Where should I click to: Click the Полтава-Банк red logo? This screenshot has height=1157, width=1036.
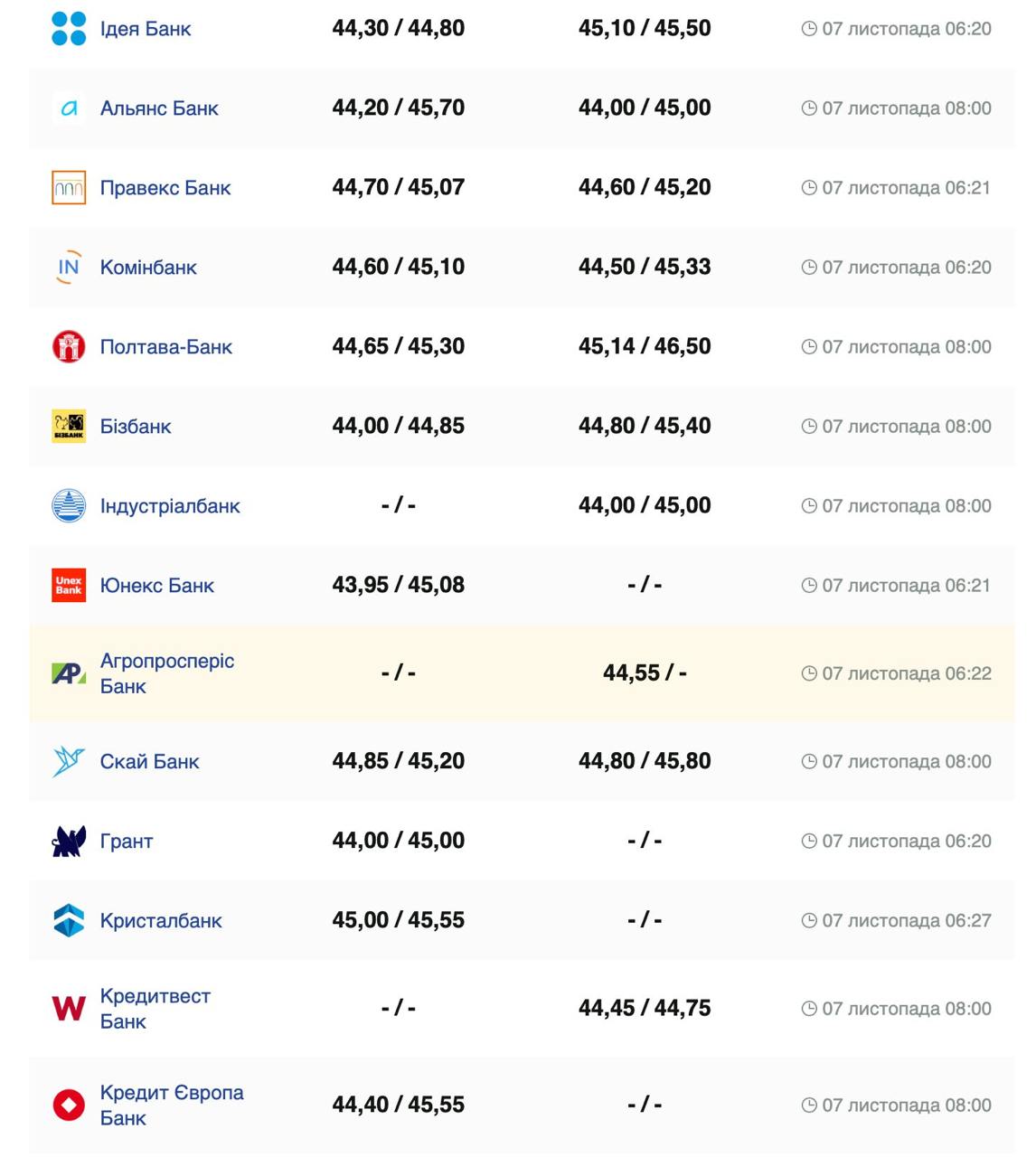69,347
